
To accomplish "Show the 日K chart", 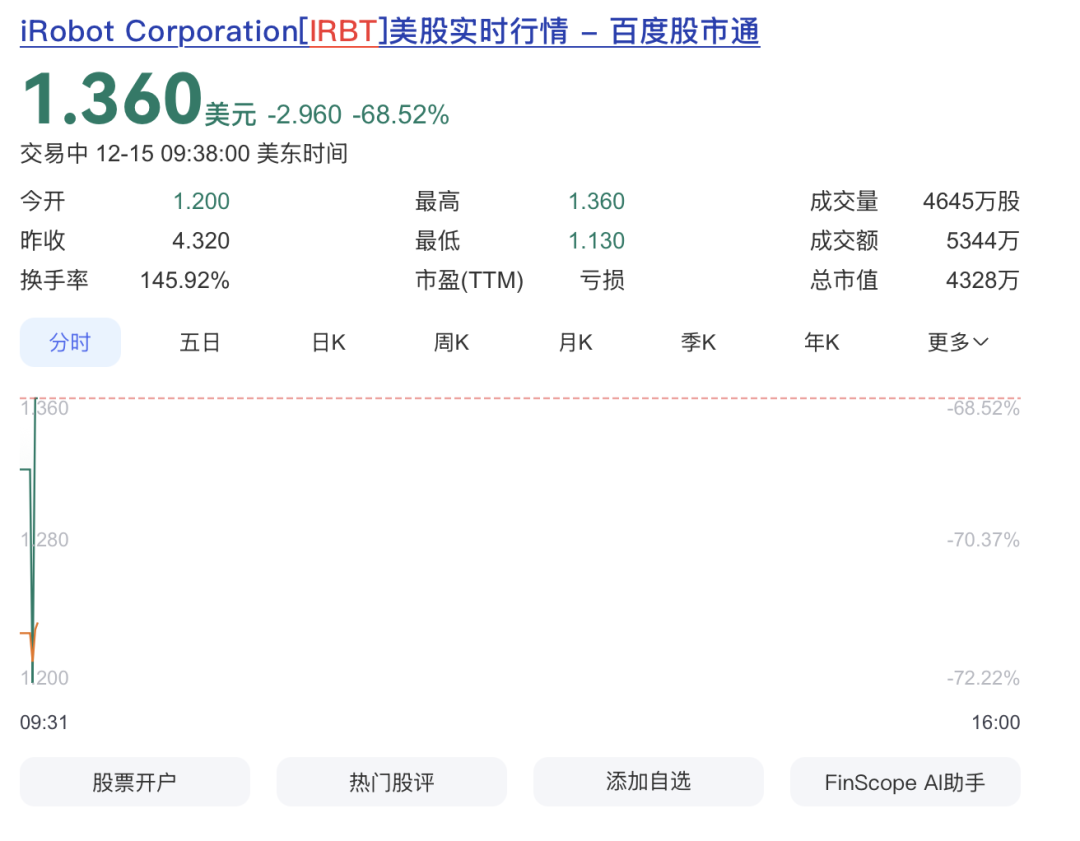I will tap(328, 343).
